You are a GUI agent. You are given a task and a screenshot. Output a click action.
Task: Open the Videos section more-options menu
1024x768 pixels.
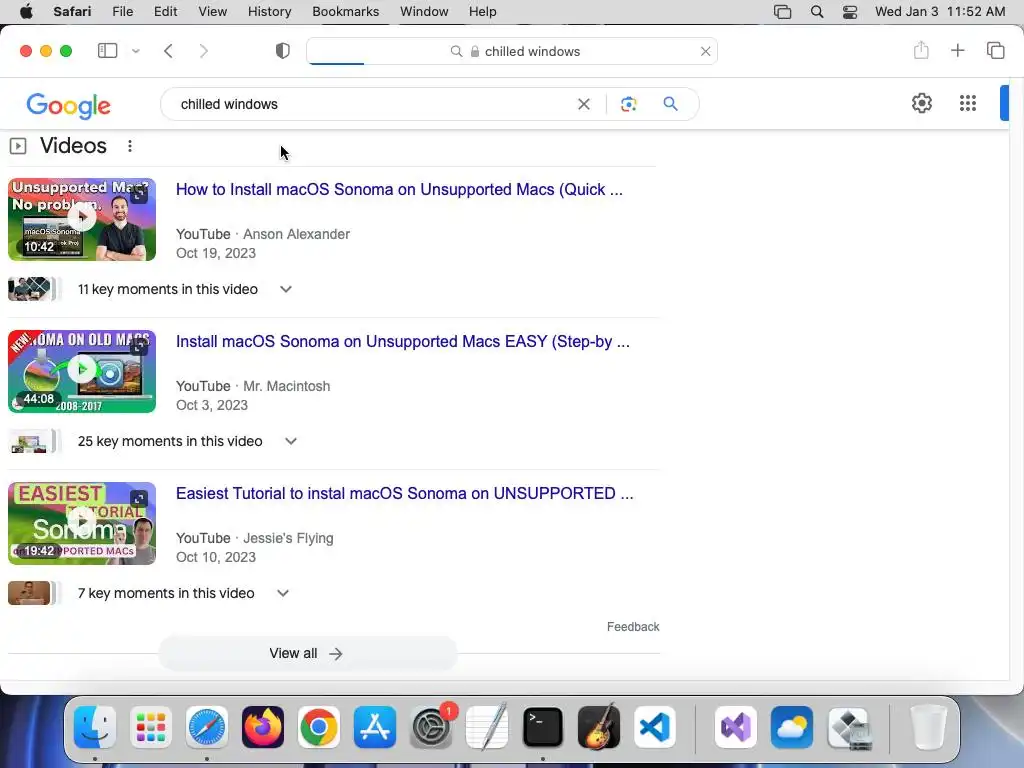[130, 146]
